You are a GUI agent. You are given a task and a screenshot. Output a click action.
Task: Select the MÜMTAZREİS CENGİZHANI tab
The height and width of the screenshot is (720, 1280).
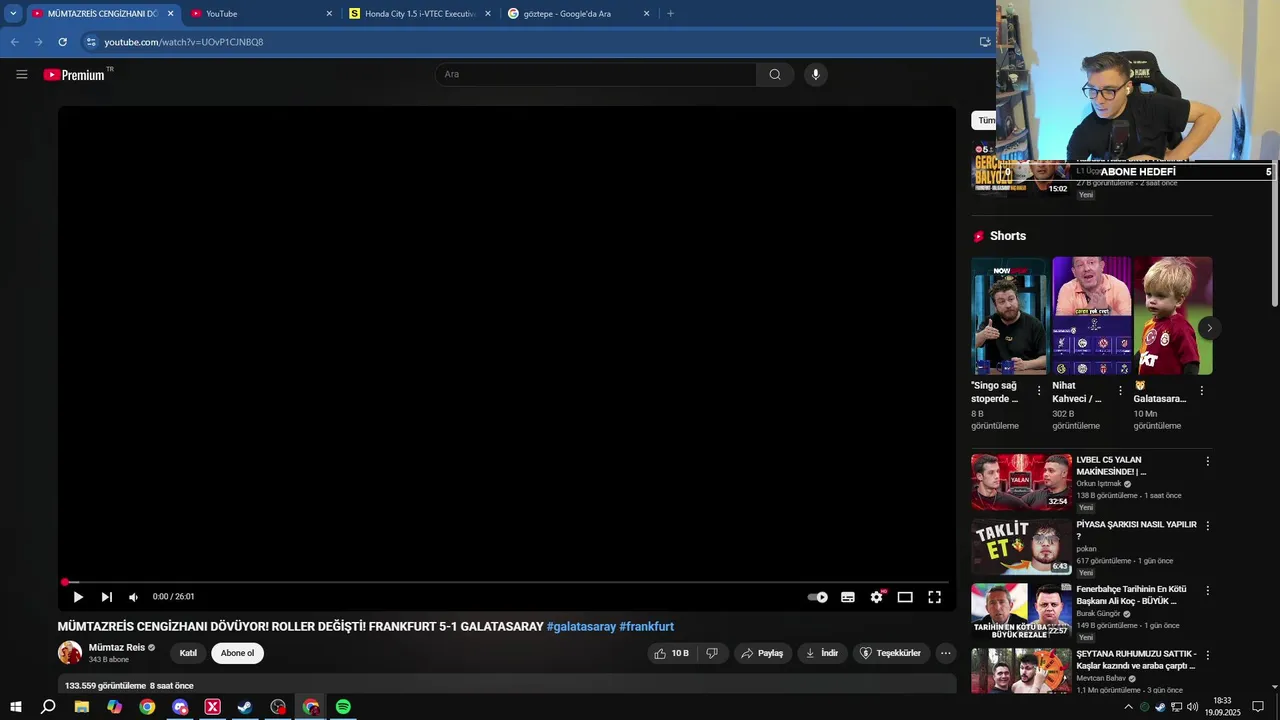pos(102,14)
